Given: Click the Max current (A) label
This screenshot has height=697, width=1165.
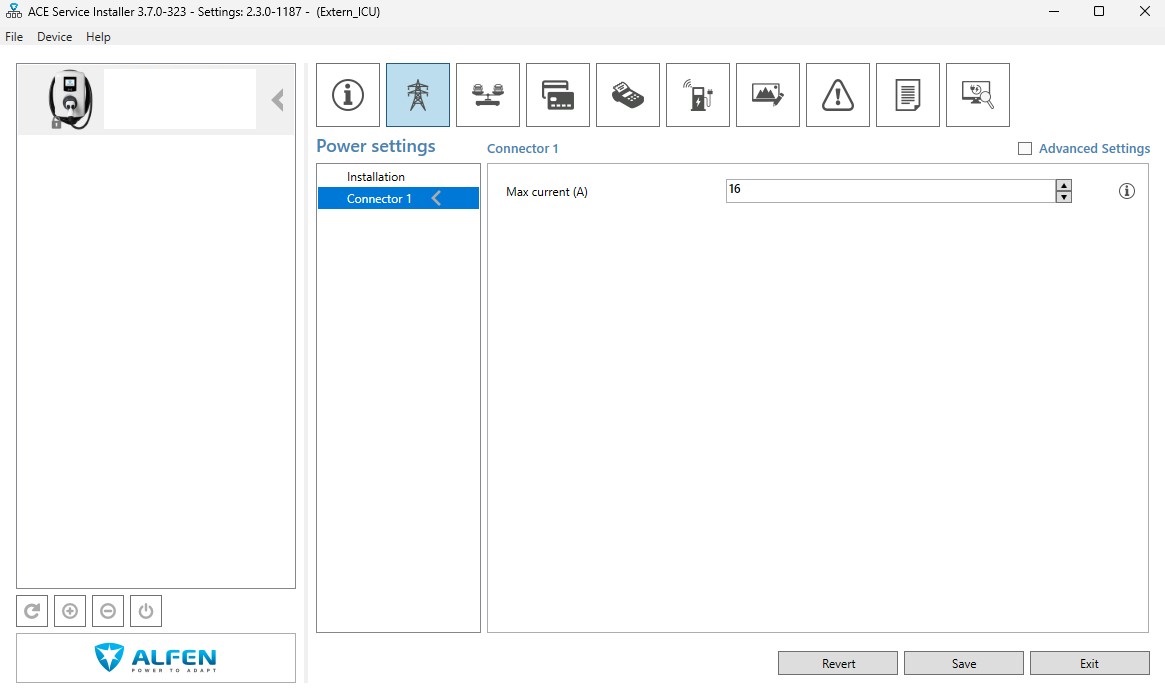Looking at the screenshot, I should coord(547,192).
